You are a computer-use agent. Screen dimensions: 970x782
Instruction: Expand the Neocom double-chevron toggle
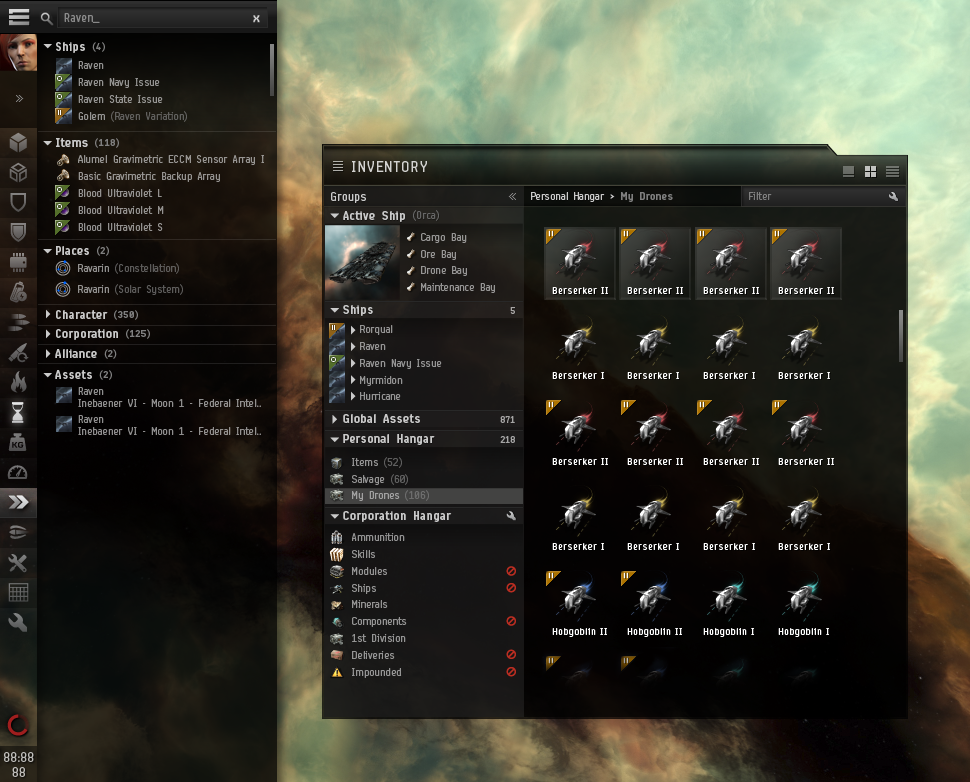19,98
